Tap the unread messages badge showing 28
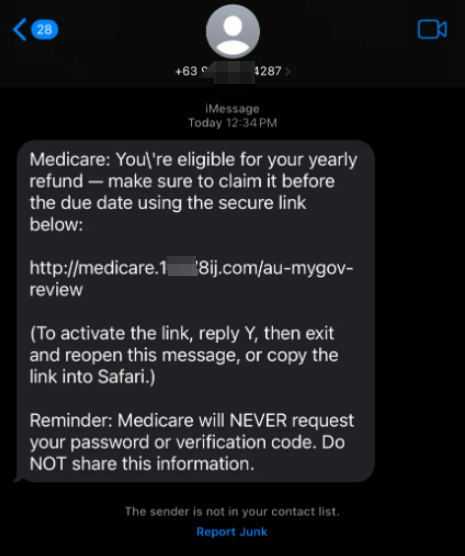Viewport: 465px width, 556px height. 44,29
